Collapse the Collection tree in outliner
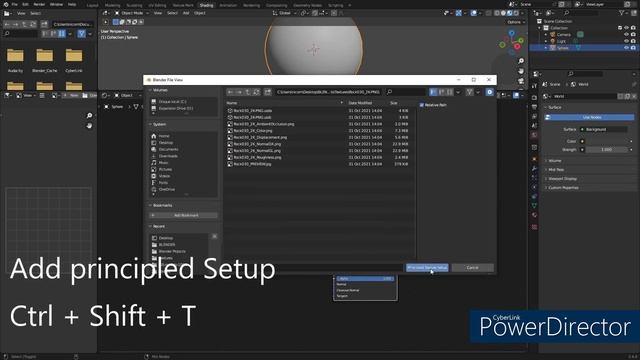 (x=540, y=28)
